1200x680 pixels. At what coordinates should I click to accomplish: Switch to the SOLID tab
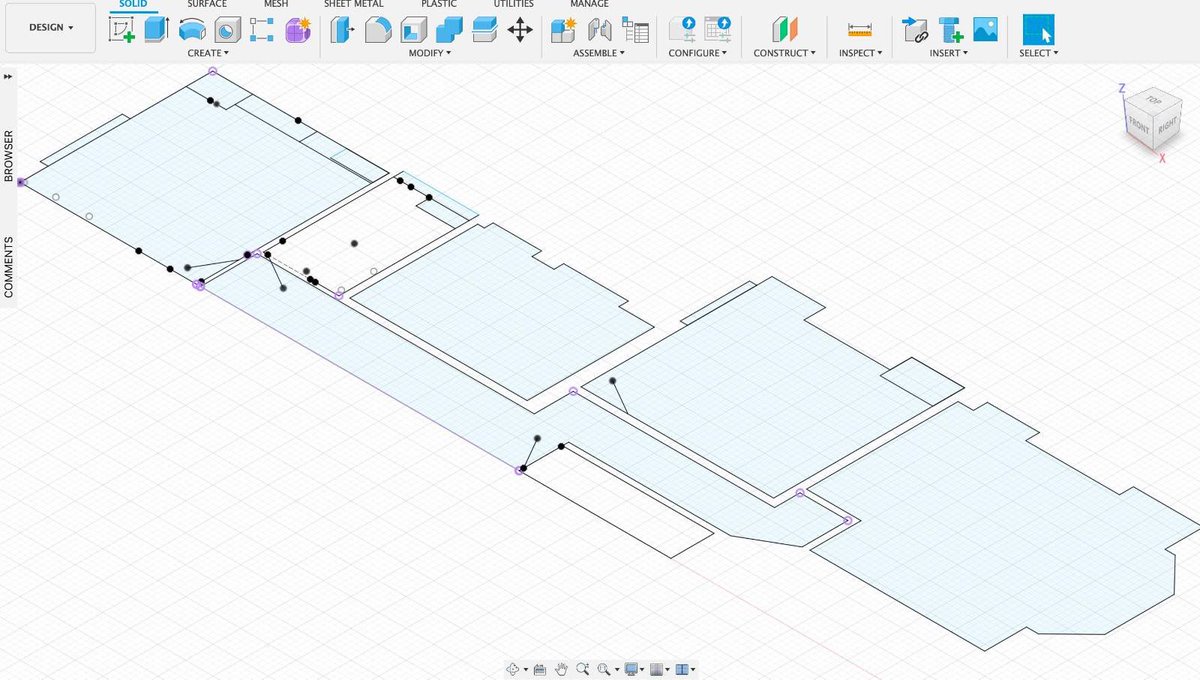(133, 5)
